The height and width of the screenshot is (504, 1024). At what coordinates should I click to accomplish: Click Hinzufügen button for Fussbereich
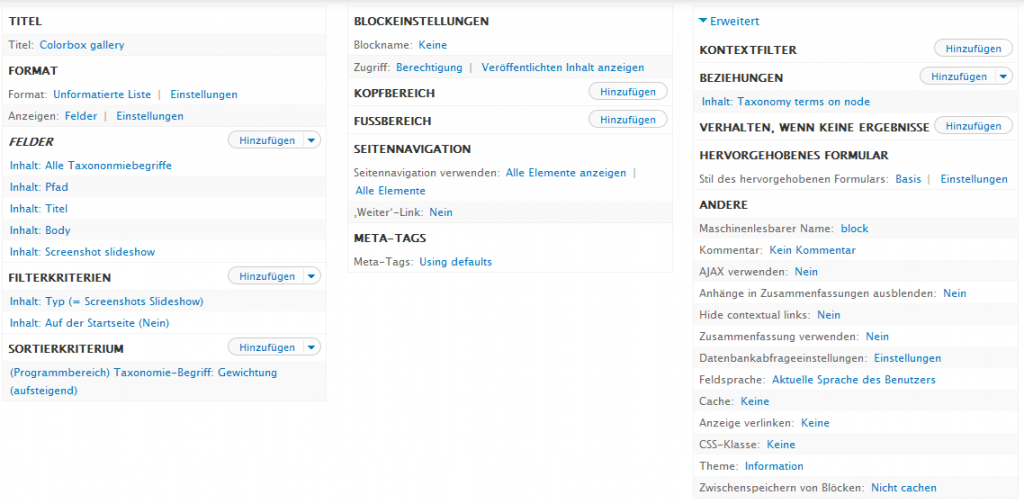628,120
